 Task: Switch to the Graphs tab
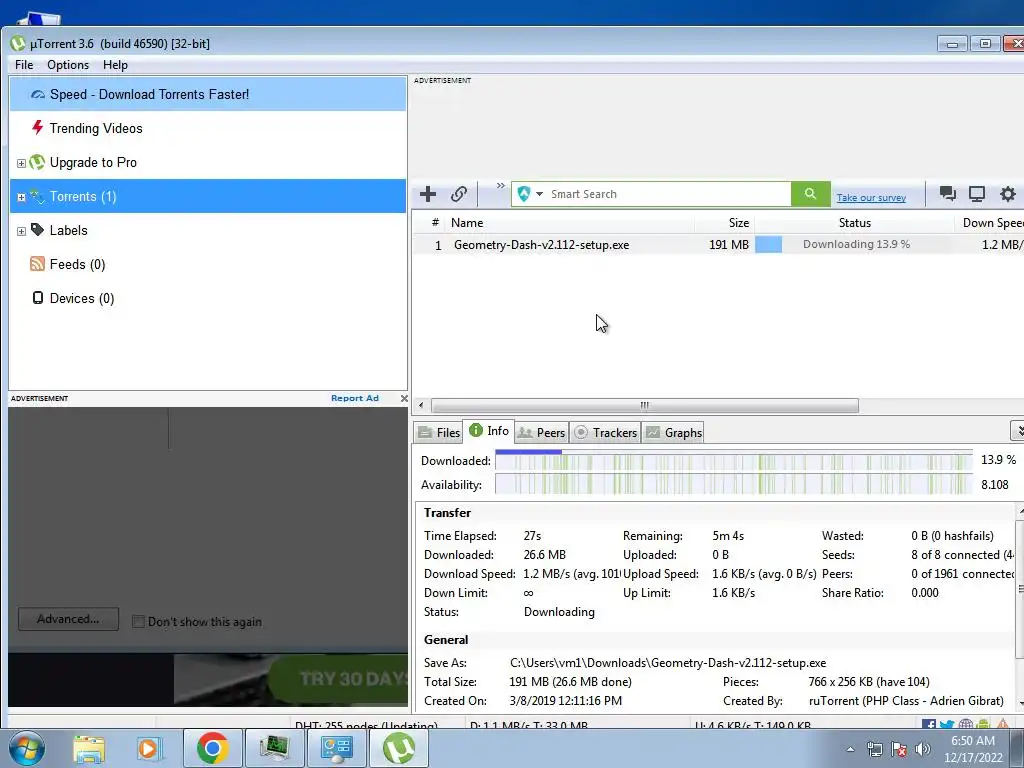673,432
